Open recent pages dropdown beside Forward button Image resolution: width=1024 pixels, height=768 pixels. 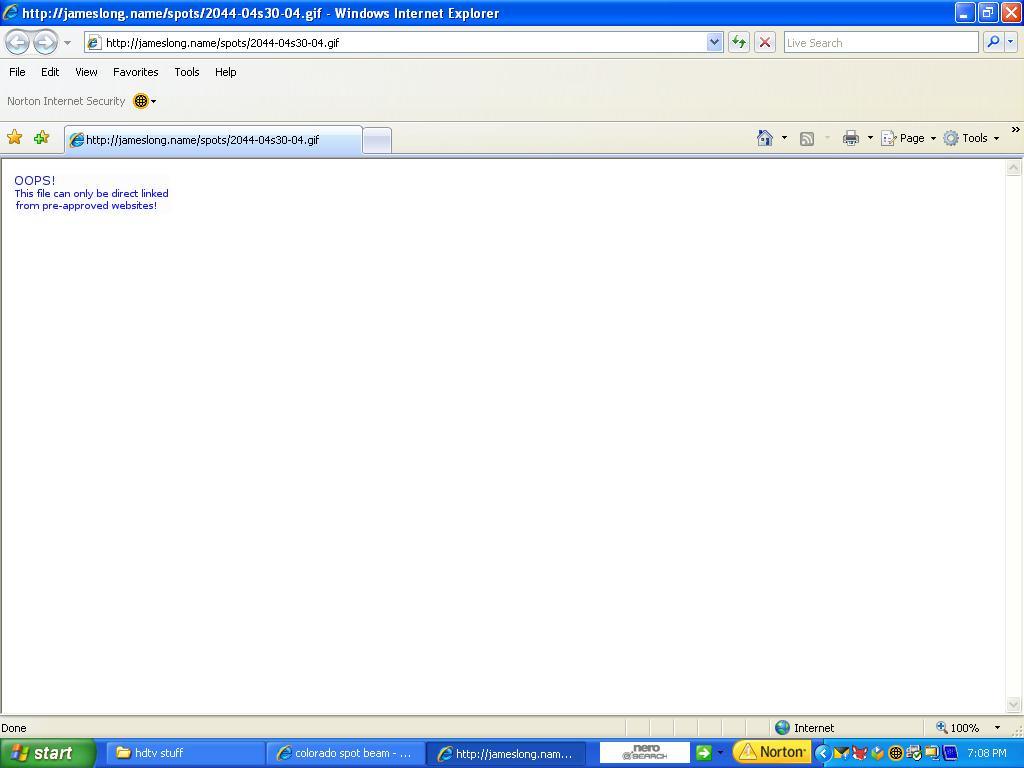click(x=67, y=43)
